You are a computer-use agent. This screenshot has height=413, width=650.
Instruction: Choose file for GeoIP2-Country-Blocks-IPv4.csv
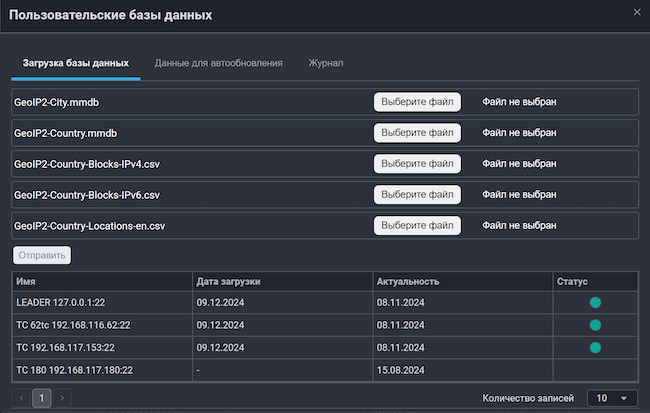tap(417, 163)
